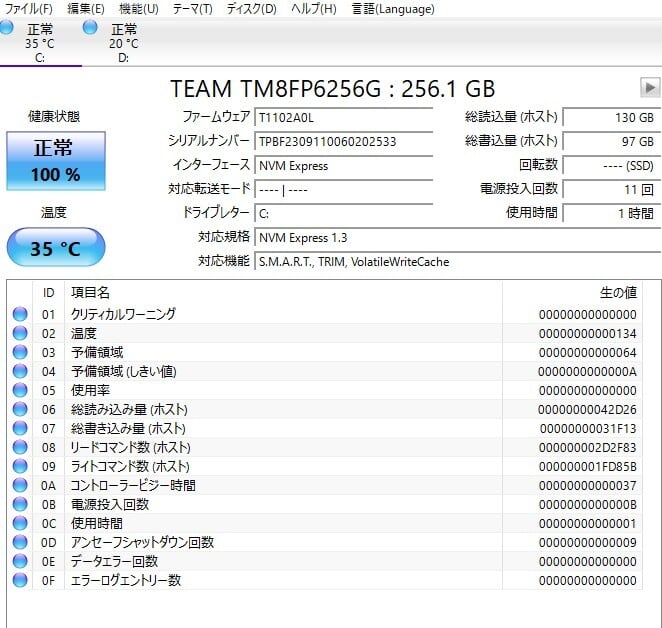
Task: Click status orb of ID 02 温度 row
Action: coord(20,333)
